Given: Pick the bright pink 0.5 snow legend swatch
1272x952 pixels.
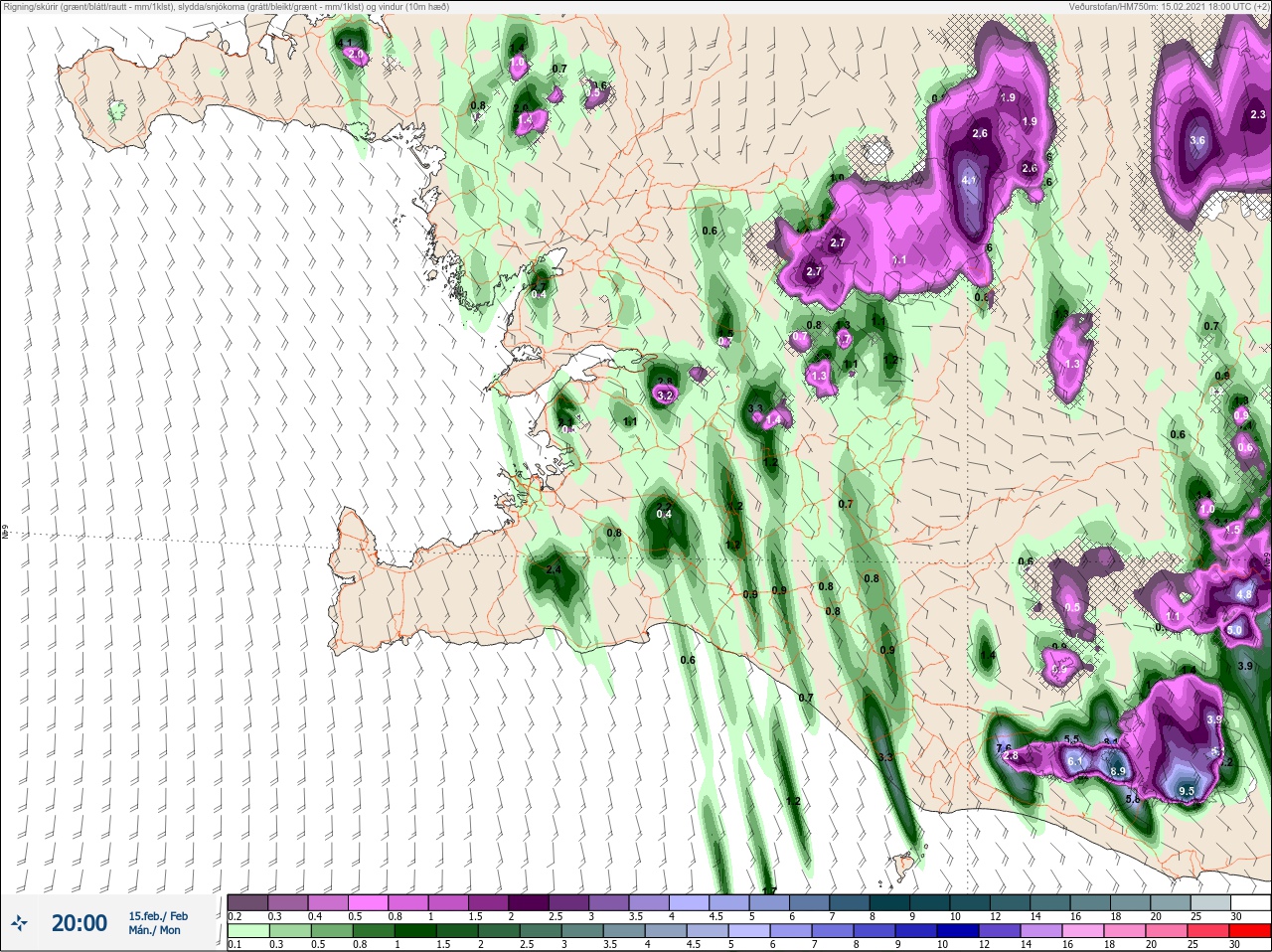Looking at the screenshot, I should [x=367, y=902].
